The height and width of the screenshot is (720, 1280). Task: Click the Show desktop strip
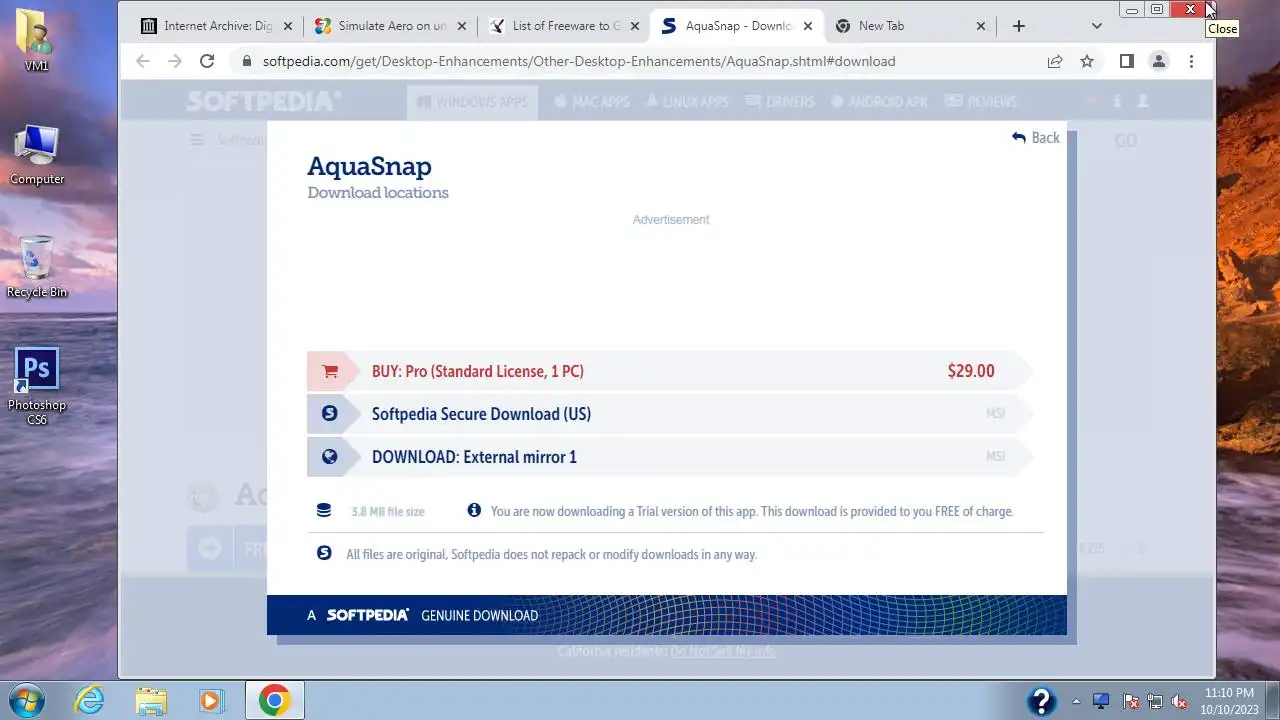[1273, 700]
